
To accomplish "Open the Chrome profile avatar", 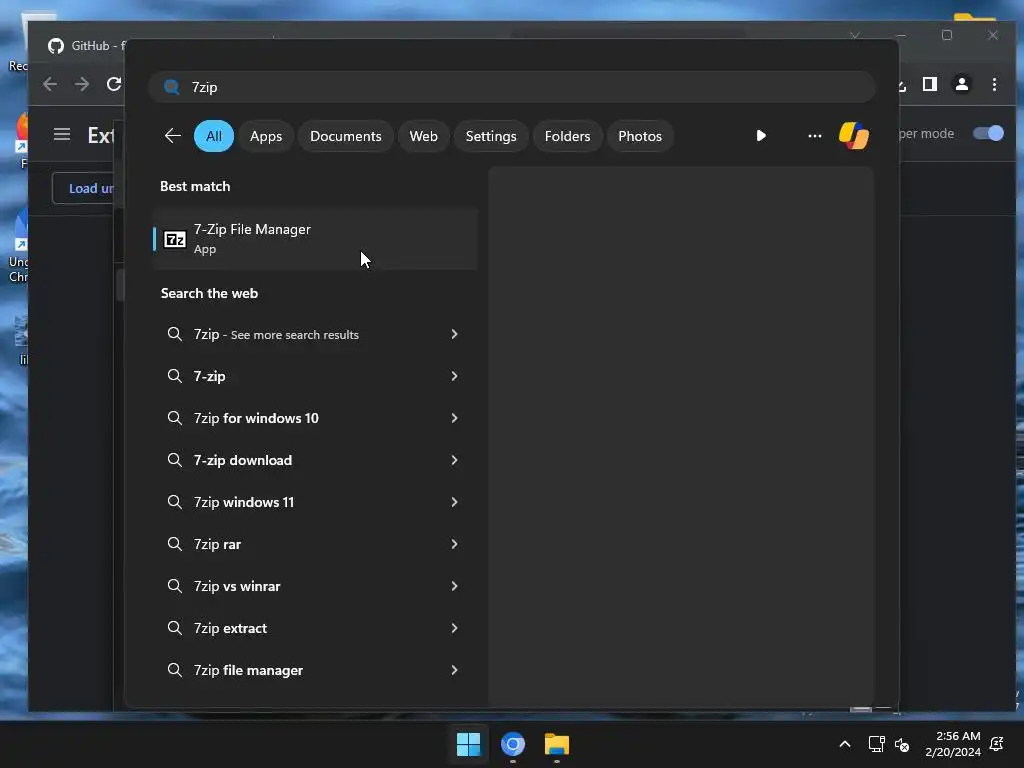I will point(962,84).
